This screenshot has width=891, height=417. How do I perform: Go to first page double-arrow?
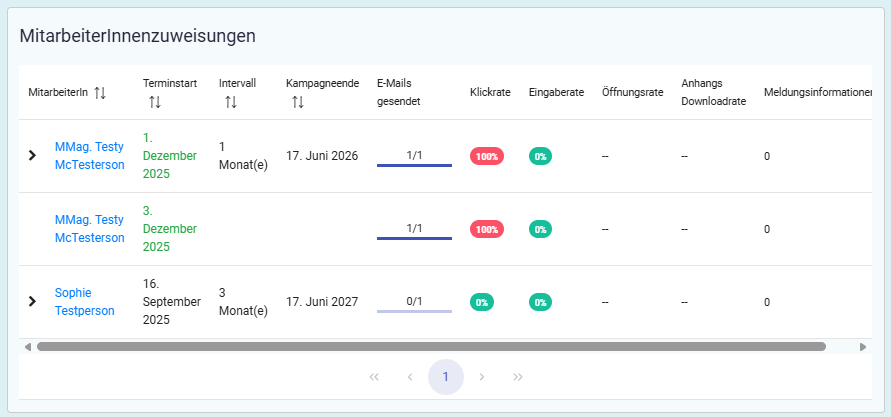[x=374, y=377]
